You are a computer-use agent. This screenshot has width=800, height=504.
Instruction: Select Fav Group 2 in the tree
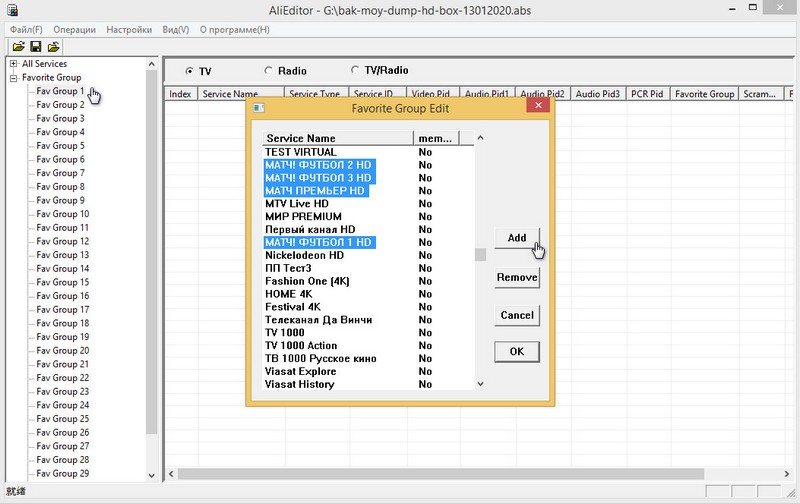pyautogui.click(x=60, y=105)
